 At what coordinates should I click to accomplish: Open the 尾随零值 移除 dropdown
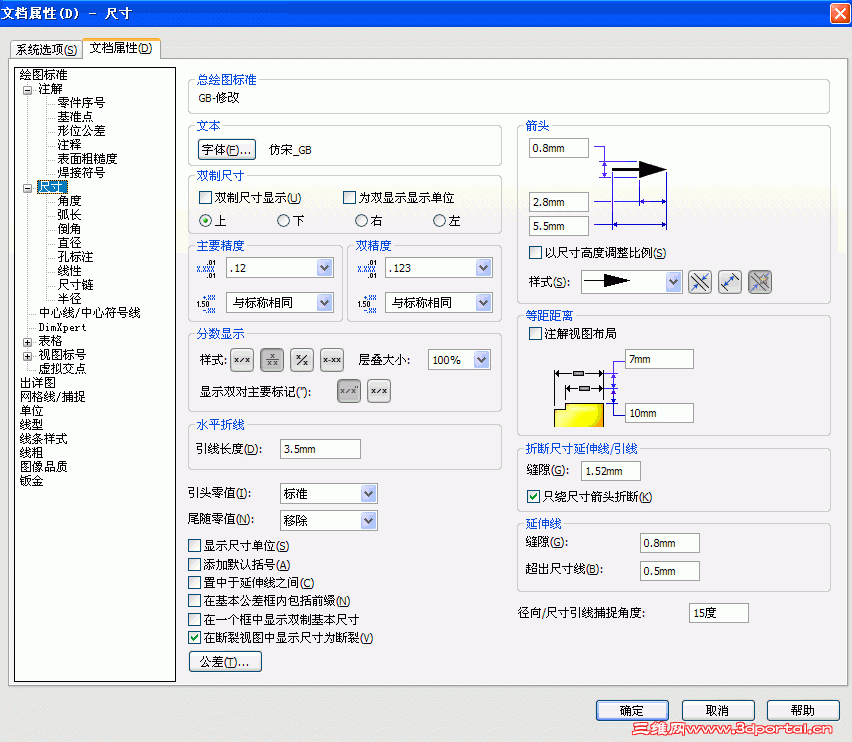pos(368,520)
